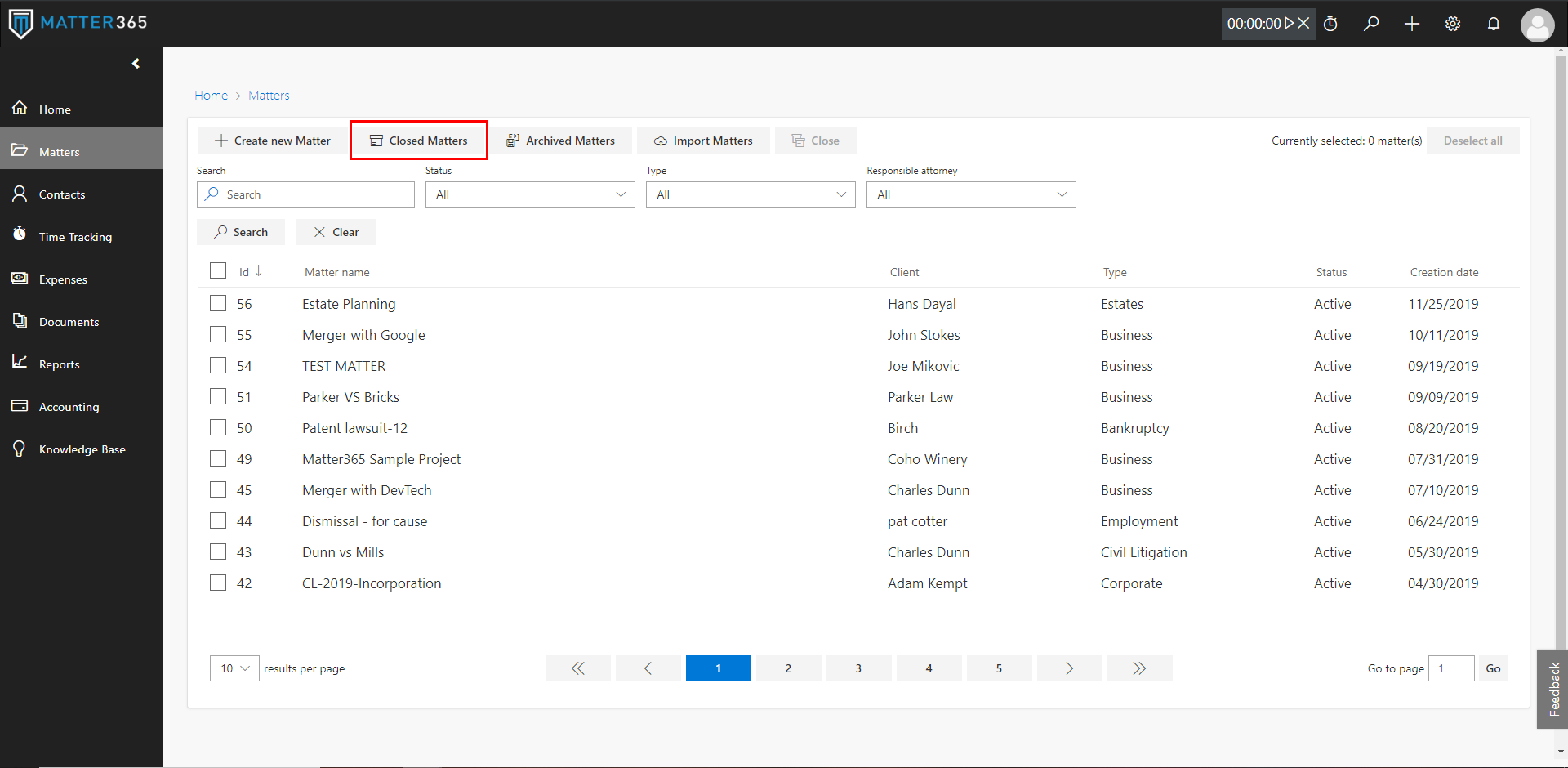Open the Responsible attorney dropdown
The image size is (1568, 768).
click(x=971, y=194)
